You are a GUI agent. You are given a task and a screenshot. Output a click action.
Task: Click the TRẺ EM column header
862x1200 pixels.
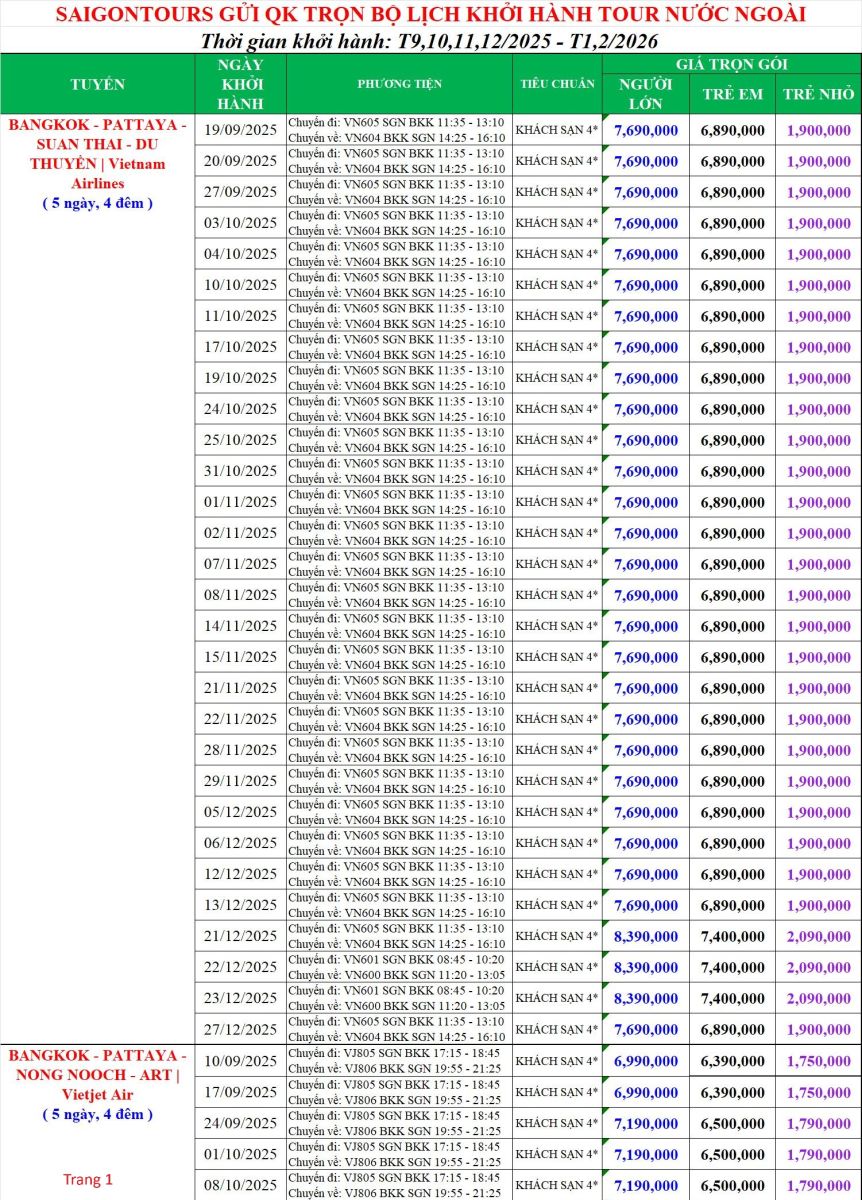(732, 93)
